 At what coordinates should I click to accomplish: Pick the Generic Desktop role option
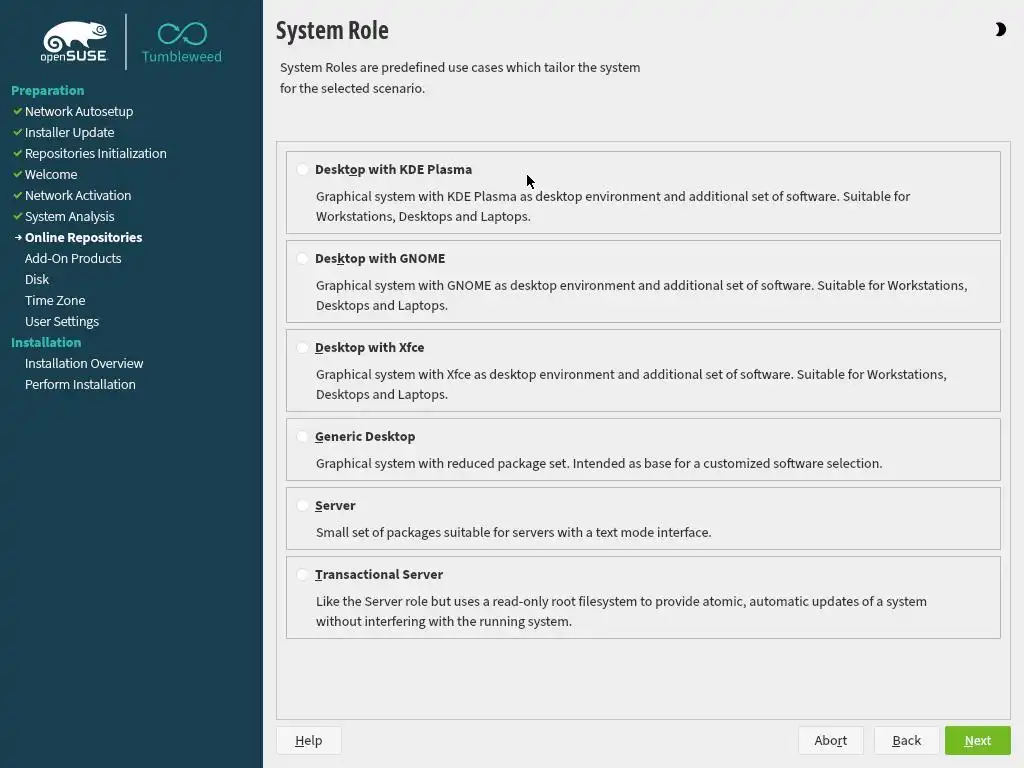303,437
